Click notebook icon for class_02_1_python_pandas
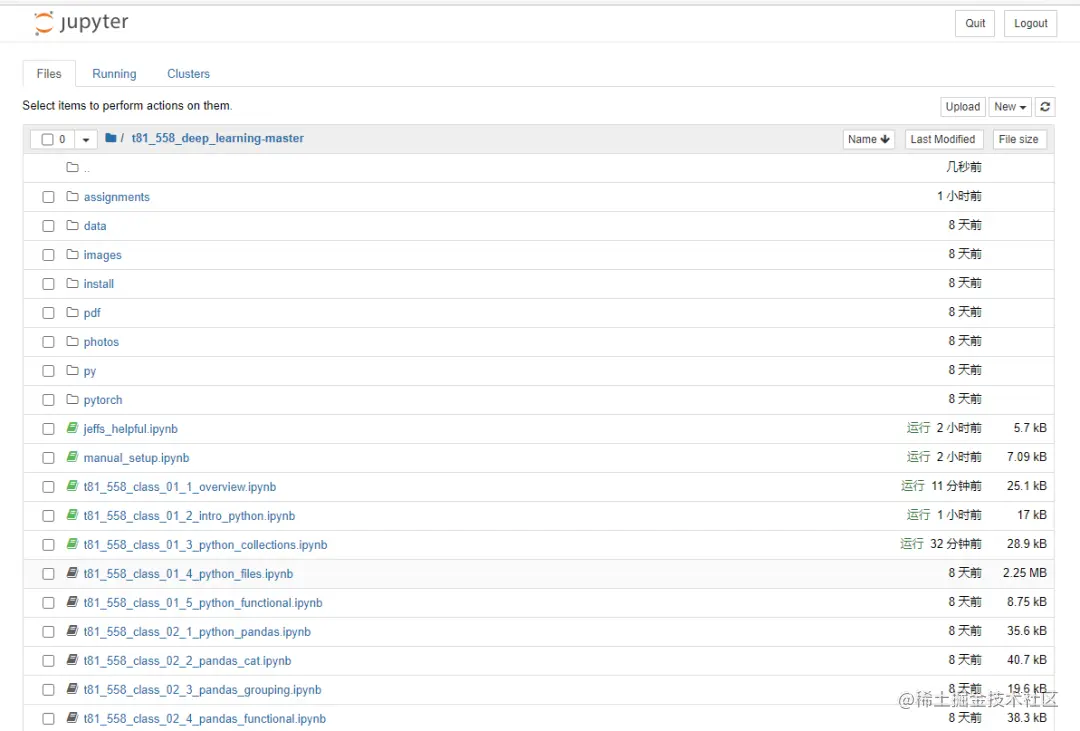This screenshot has width=1080, height=731. (72, 630)
